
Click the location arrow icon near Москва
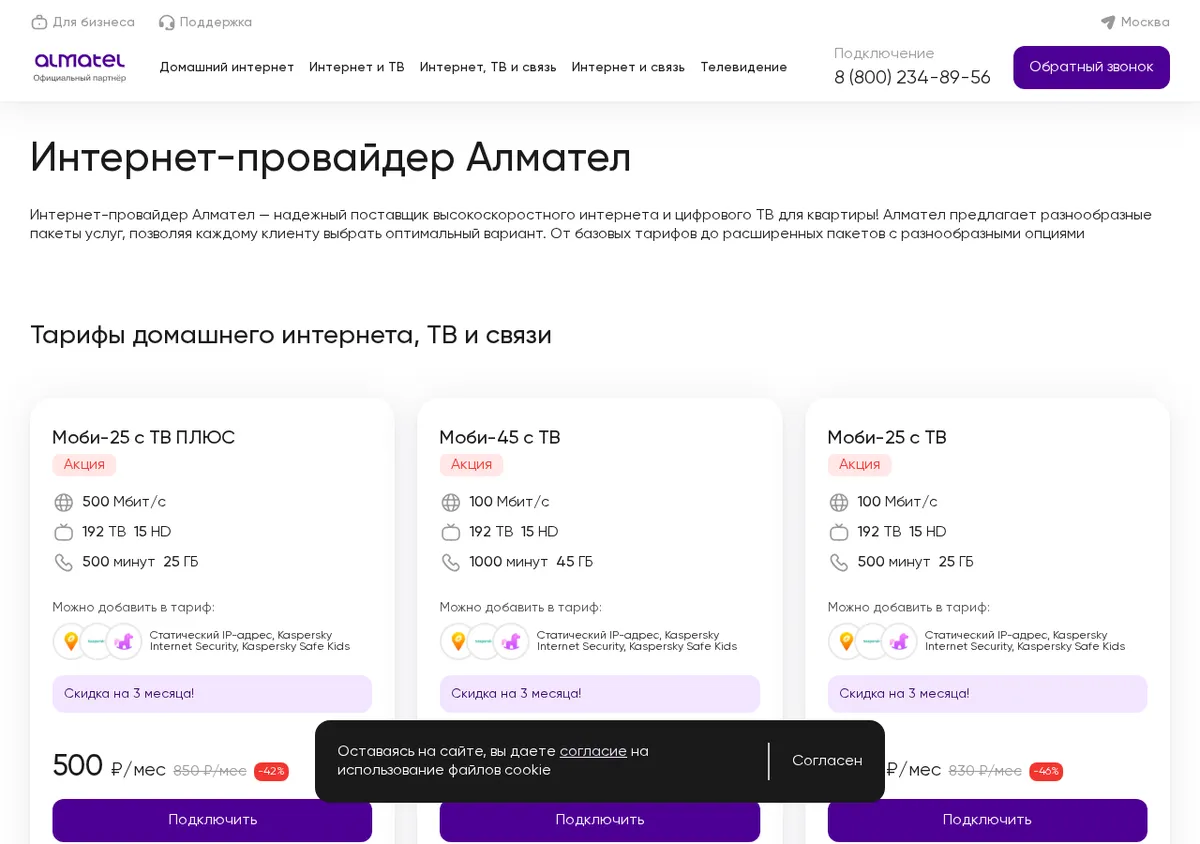pyautogui.click(x=1108, y=22)
